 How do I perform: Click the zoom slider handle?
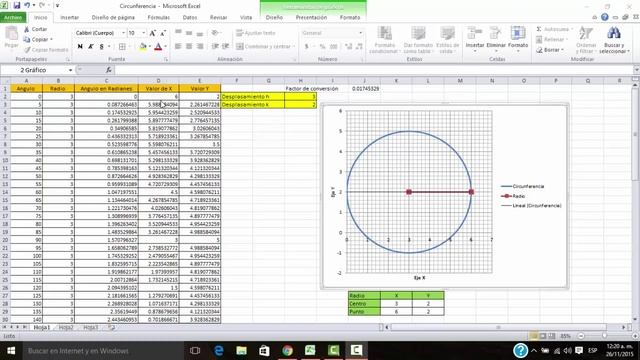point(604,336)
